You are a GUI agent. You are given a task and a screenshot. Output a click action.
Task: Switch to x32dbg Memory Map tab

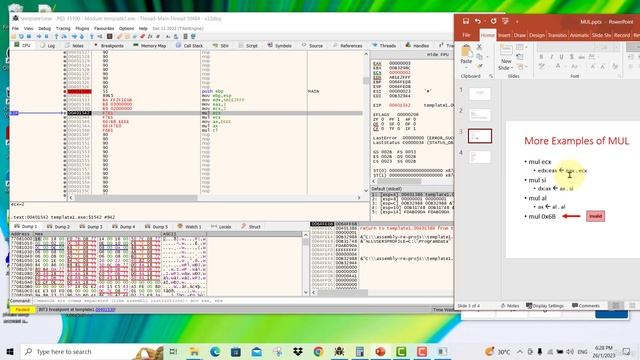coord(150,46)
